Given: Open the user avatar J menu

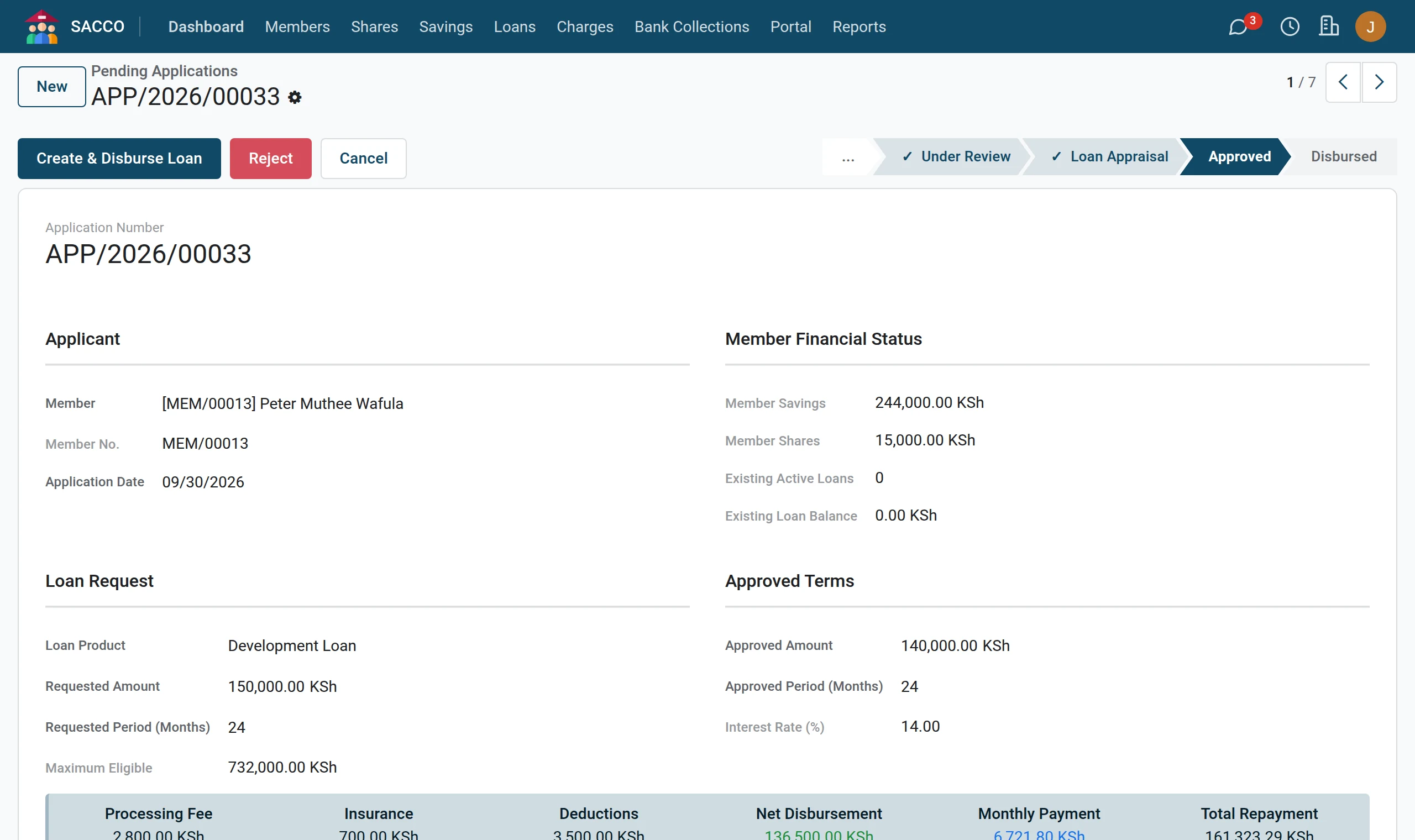Looking at the screenshot, I should pos(1370,27).
